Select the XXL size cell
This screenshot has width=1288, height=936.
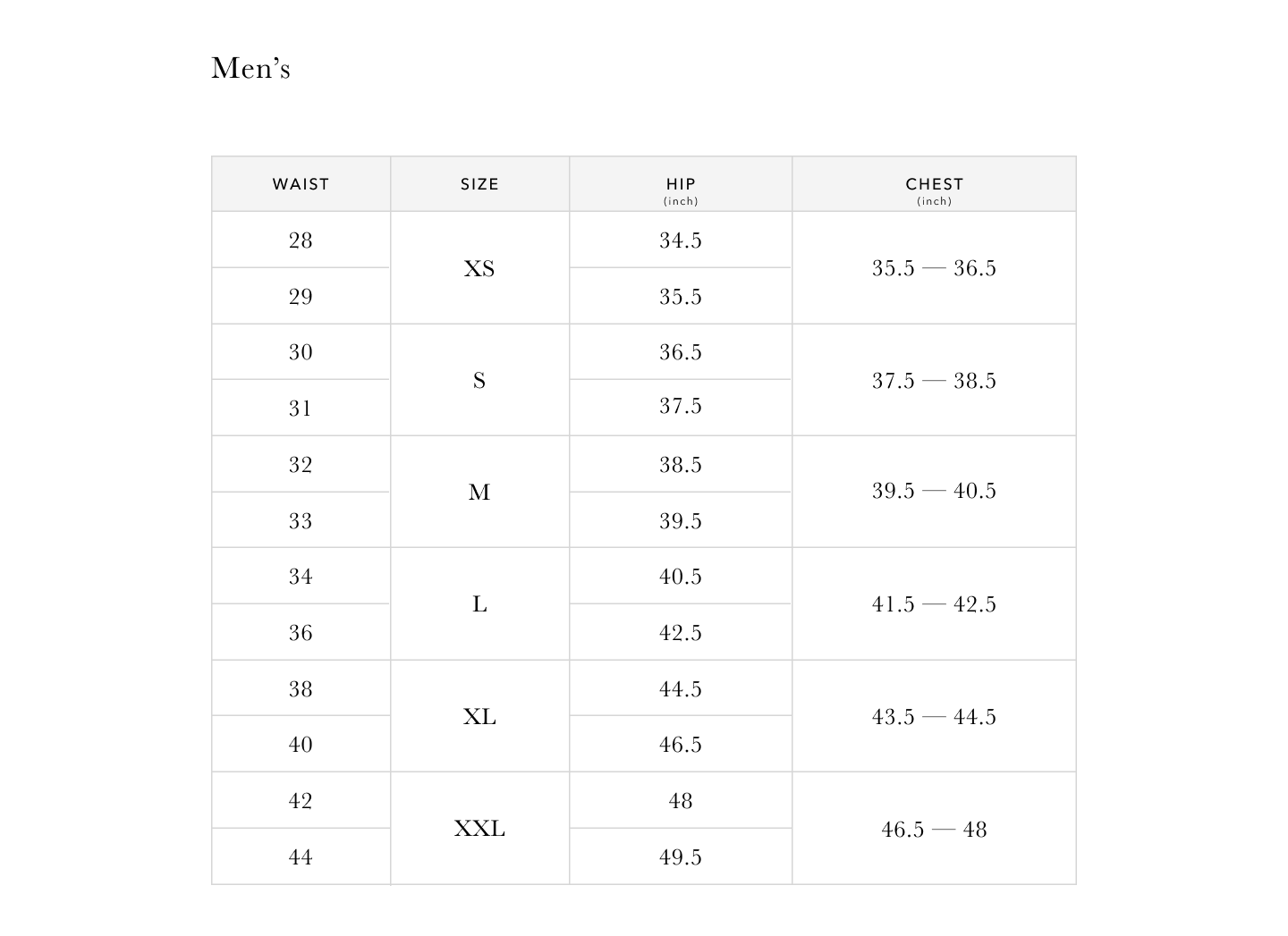pos(479,829)
